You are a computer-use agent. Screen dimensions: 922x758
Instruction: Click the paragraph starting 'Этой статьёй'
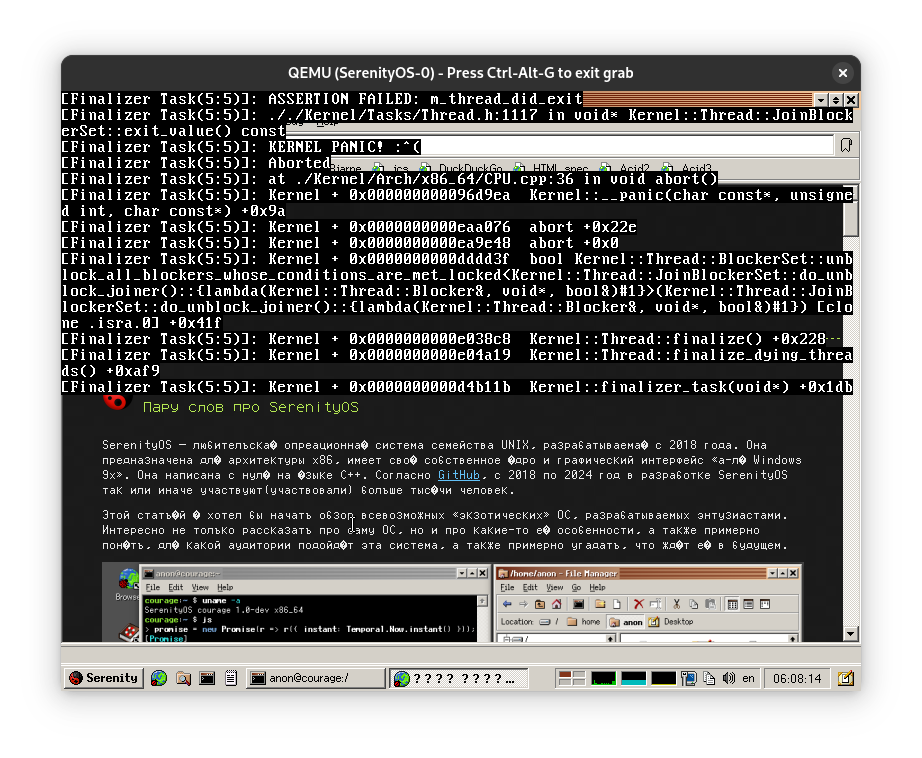tap(445, 530)
